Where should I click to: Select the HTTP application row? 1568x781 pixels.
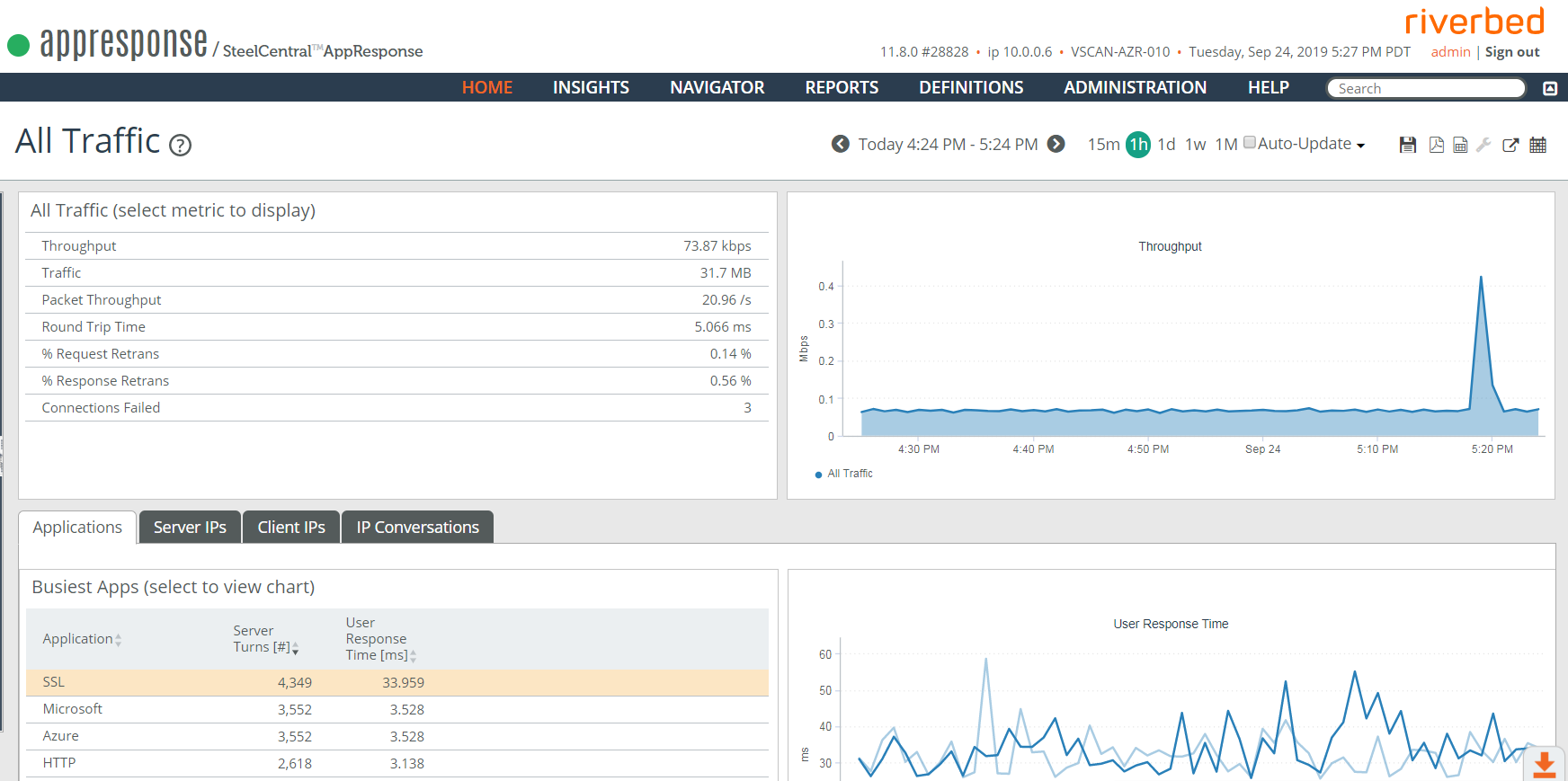(396, 764)
